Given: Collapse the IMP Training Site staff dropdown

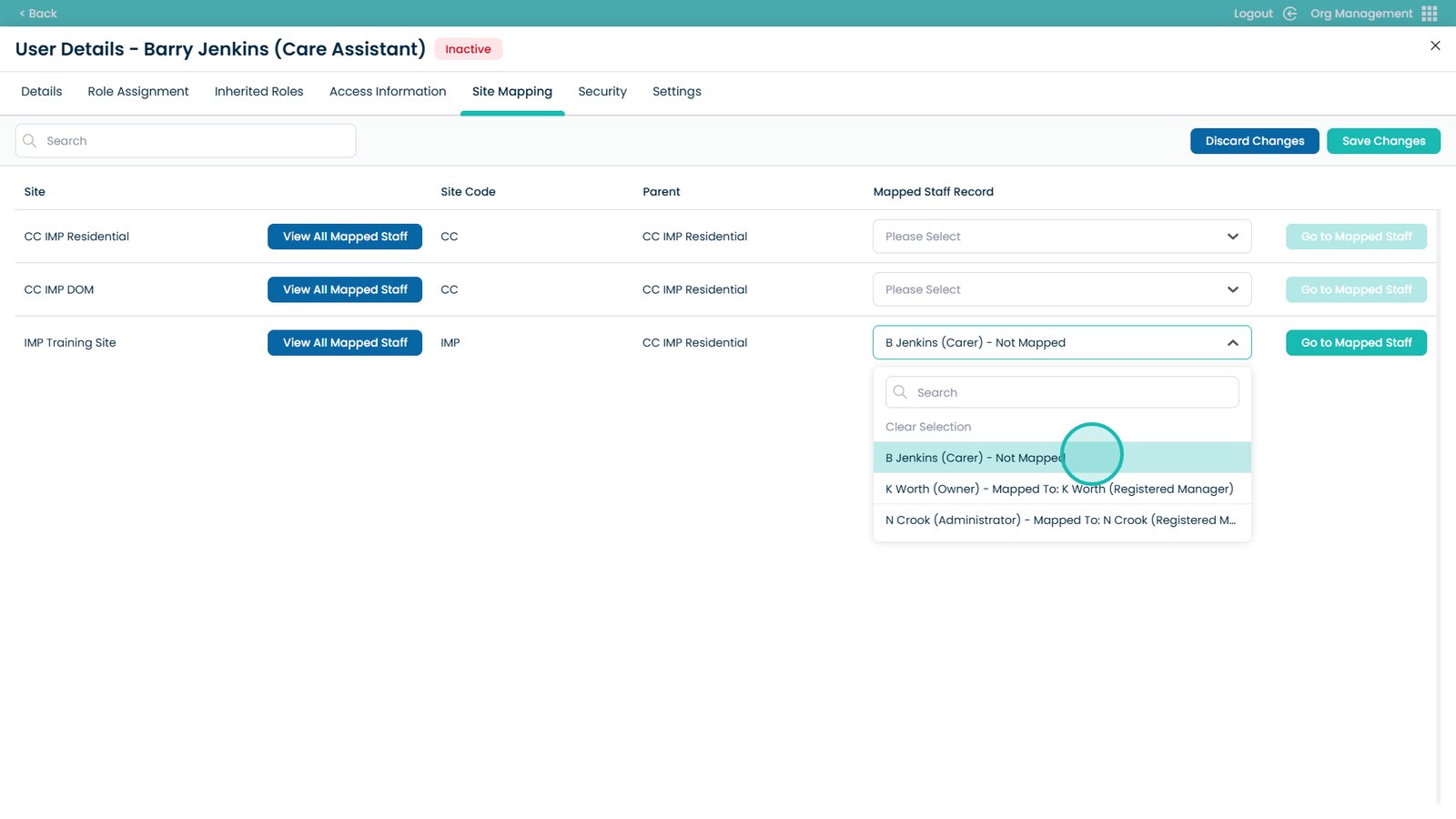Looking at the screenshot, I should (1232, 343).
